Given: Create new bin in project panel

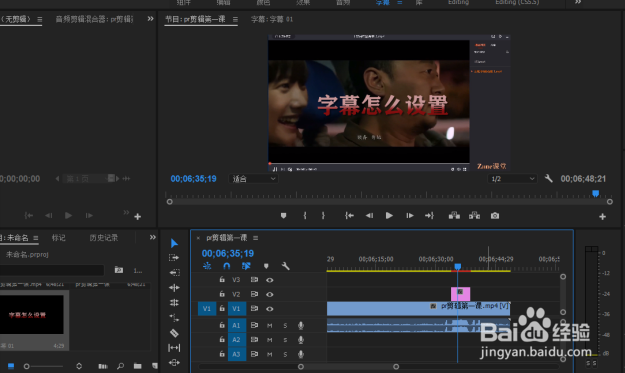Looking at the screenshot, I should pos(138,366).
